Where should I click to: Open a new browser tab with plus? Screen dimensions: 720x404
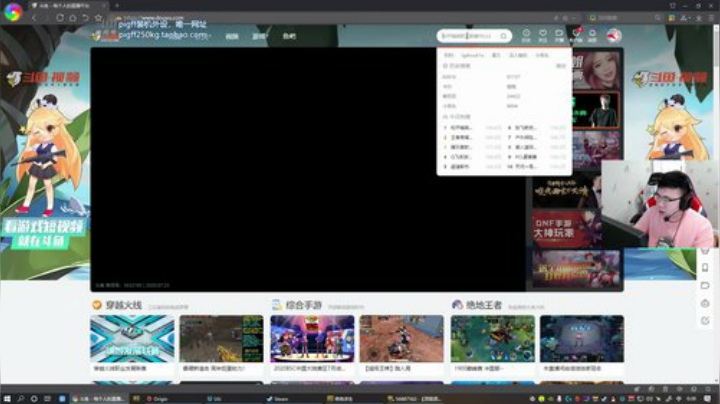click(117, 6)
